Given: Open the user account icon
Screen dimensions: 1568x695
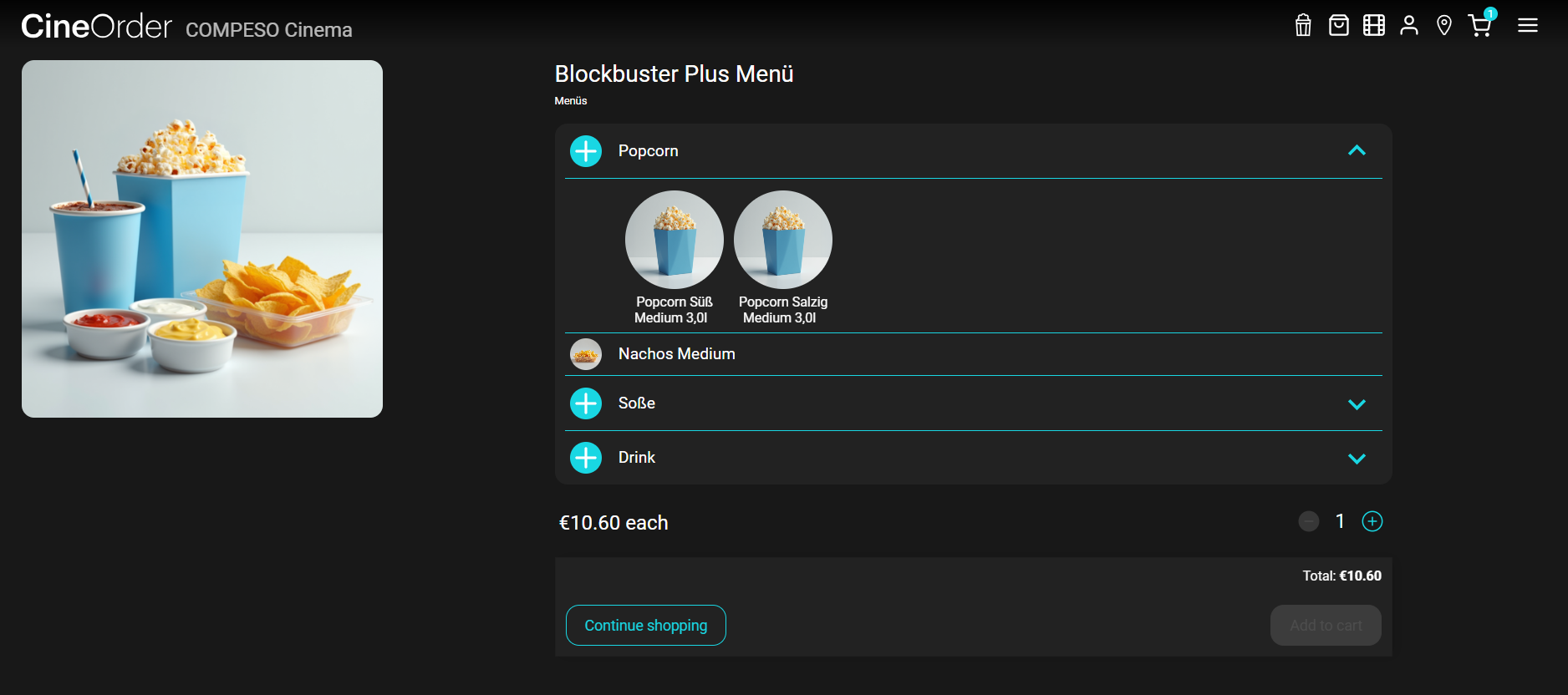Looking at the screenshot, I should (1409, 26).
